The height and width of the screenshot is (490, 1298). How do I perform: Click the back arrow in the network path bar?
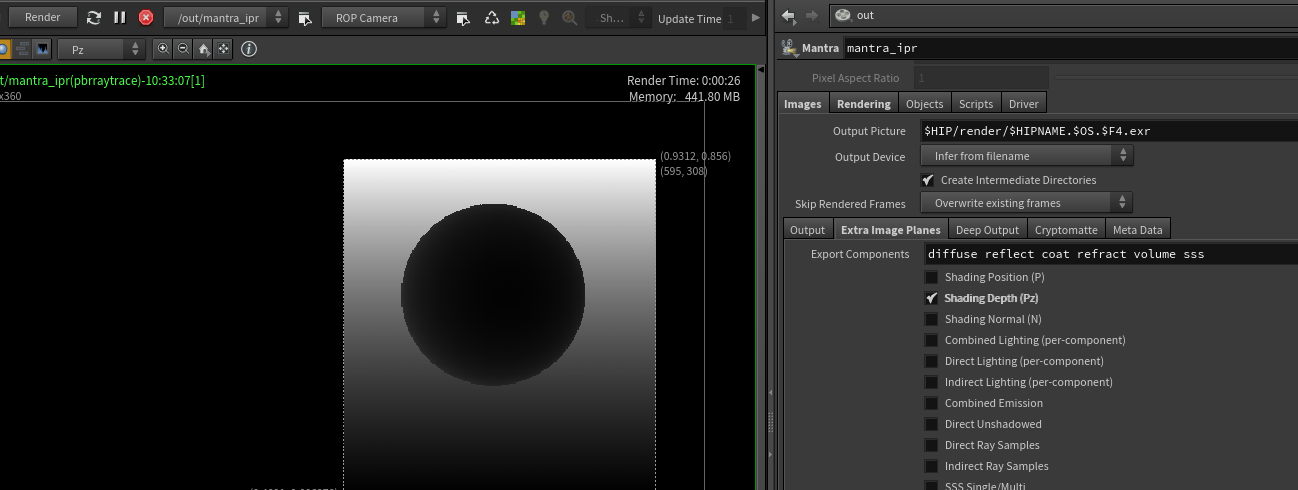tap(789, 15)
